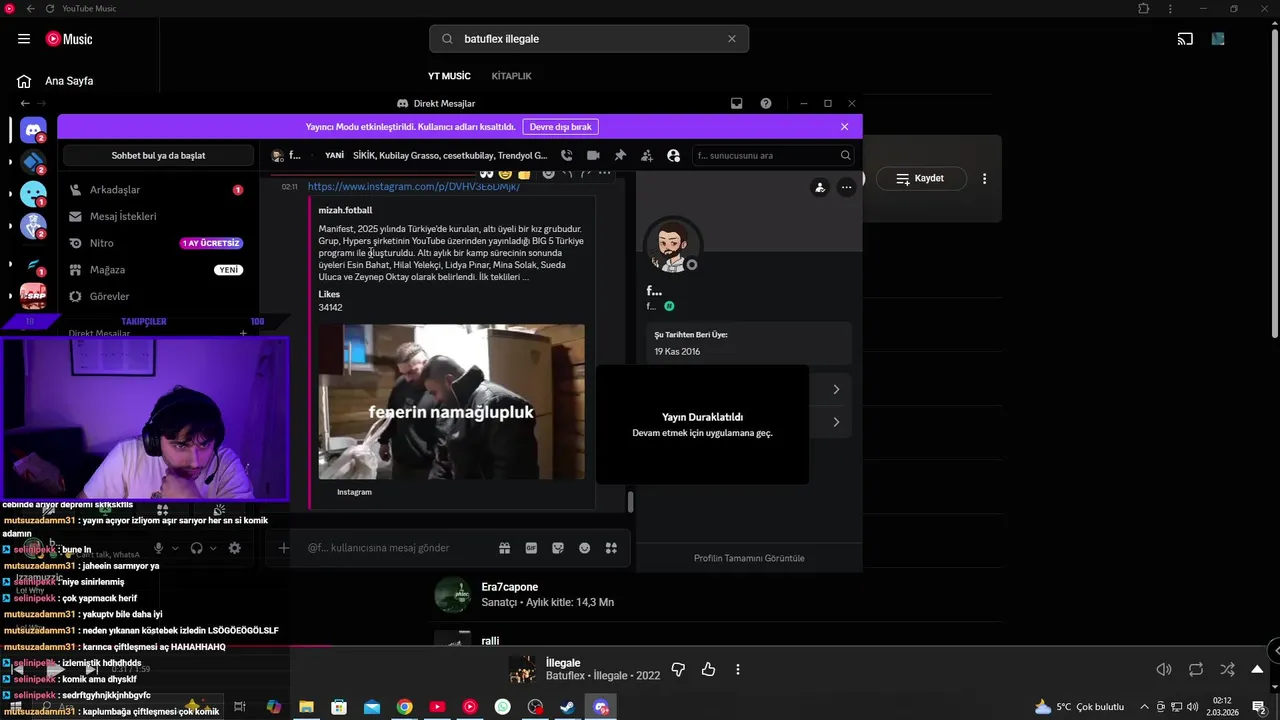Expand the first profile section chevron
Viewport: 1280px width, 720px height.
point(836,389)
